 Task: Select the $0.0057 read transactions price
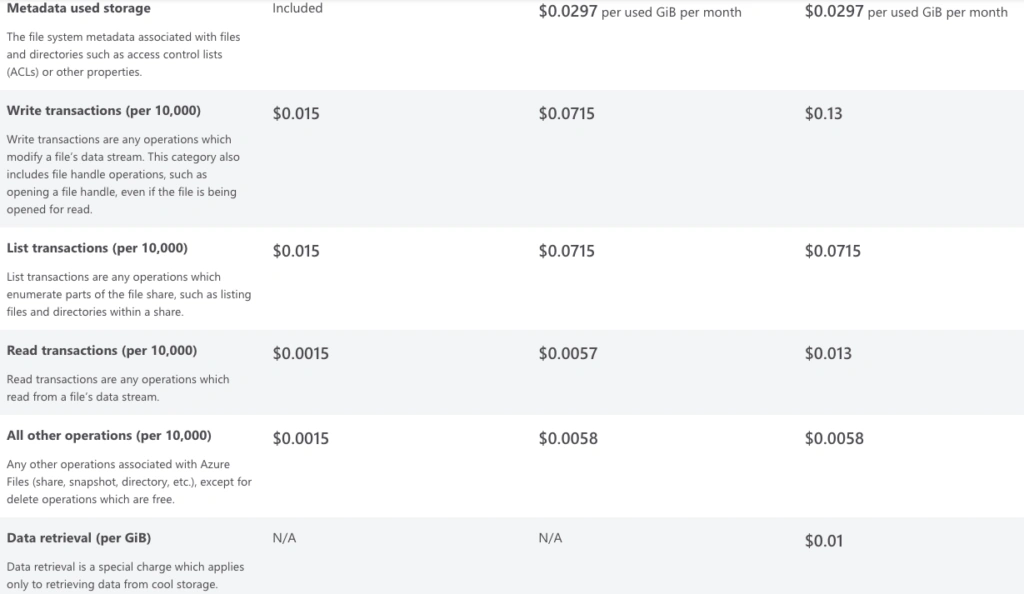click(568, 353)
